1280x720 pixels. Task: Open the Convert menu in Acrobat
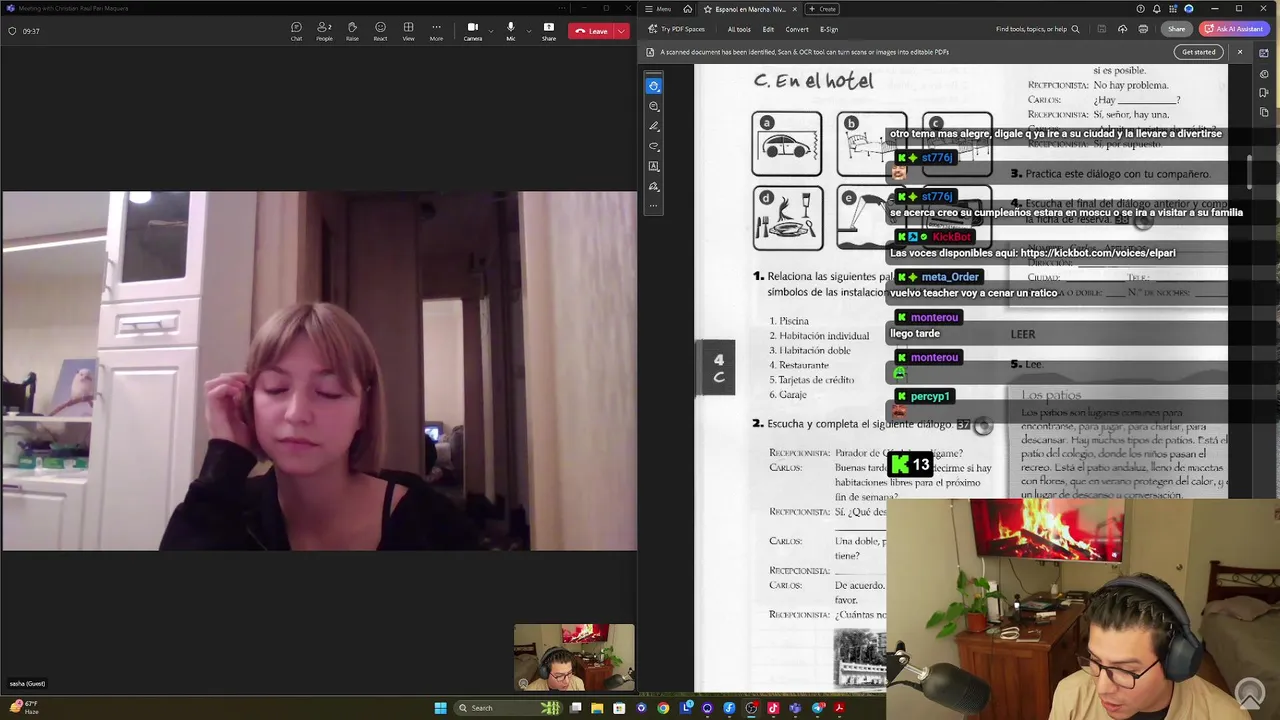point(797,29)
